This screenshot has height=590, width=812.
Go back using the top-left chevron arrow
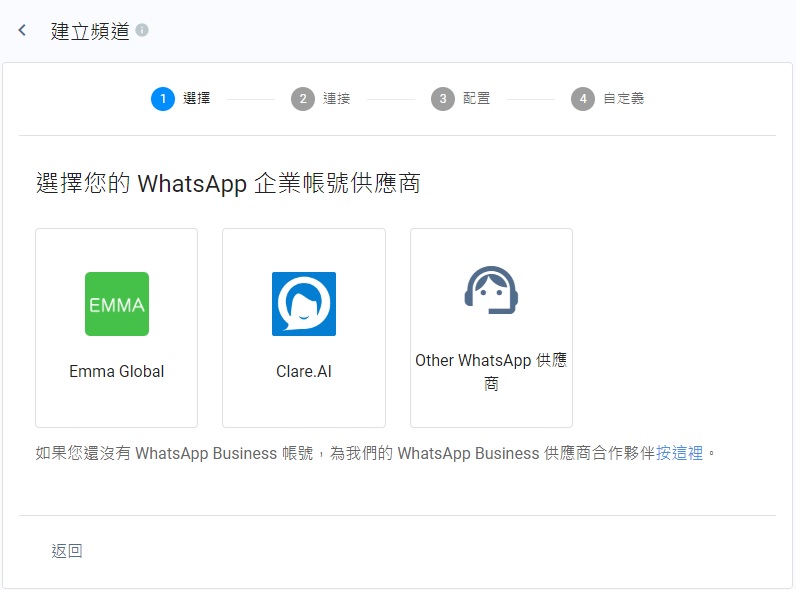[22, 30]
